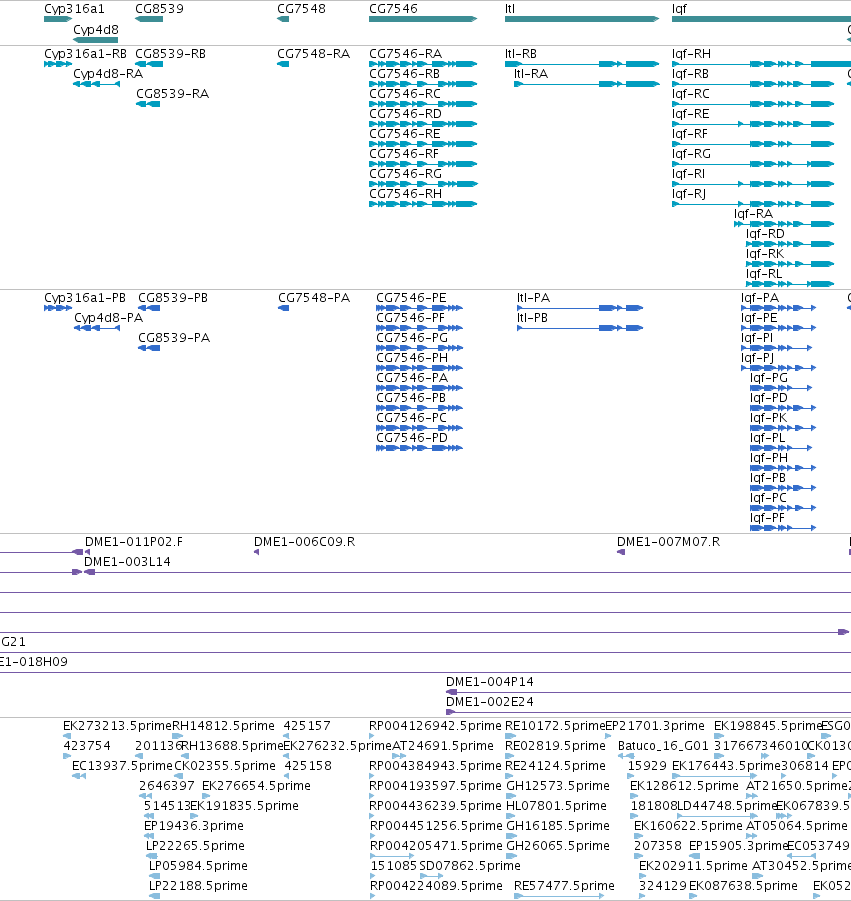Click EST EK276654.5prime
Screen dimensions: 851x901
coord(206,796)
